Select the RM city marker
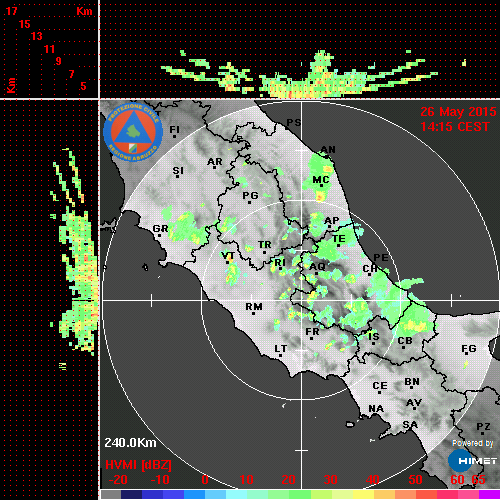This screenshot has width=500, height=500. click(x=254, y=313)
